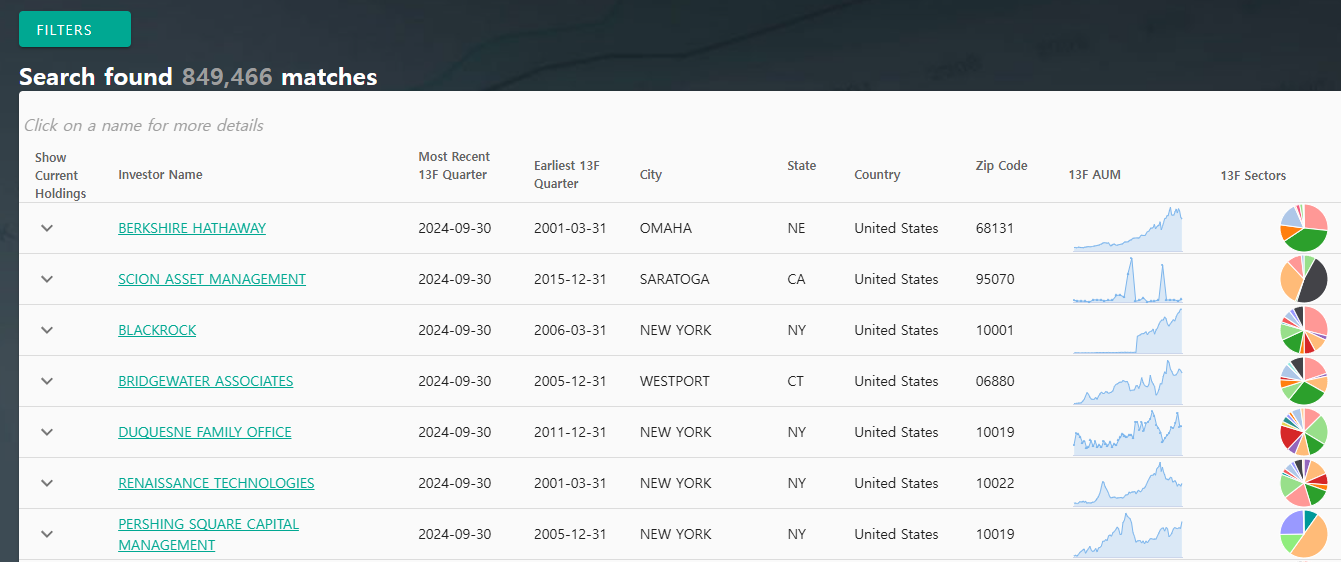Click the Earliest 13F Quarter header

[567, 175]
